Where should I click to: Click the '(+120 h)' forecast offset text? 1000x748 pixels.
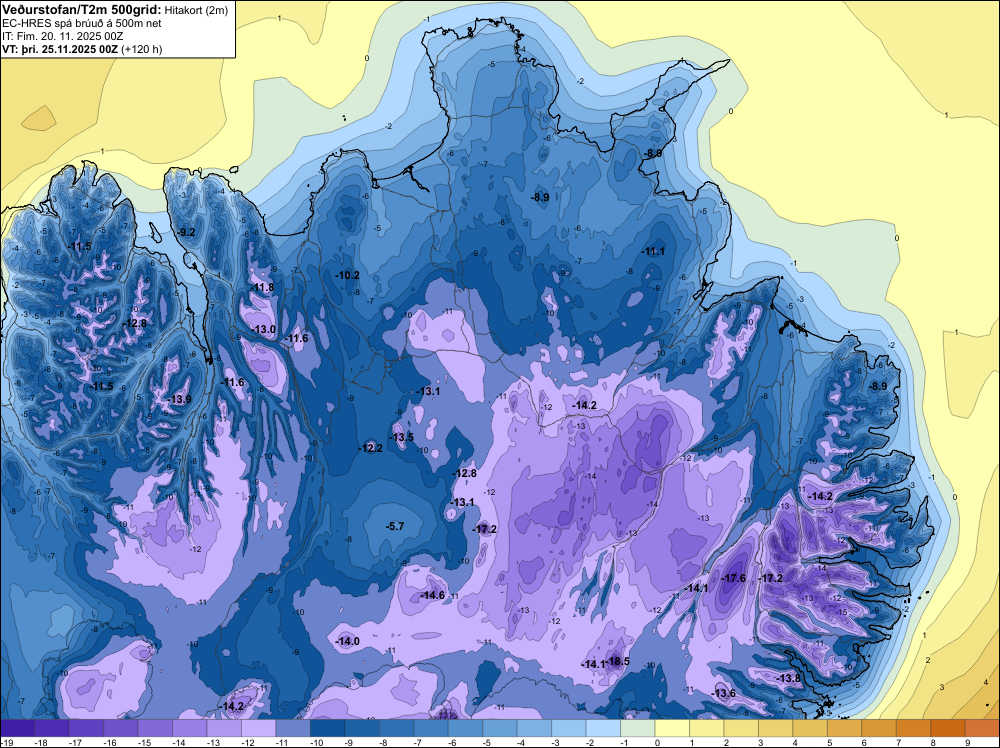coord(142,49)
